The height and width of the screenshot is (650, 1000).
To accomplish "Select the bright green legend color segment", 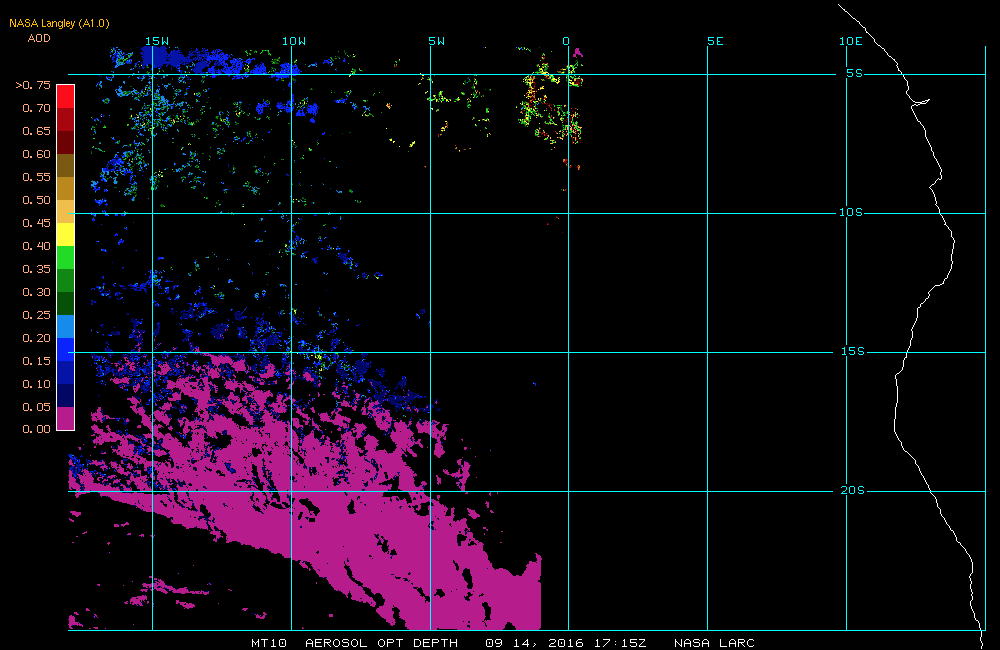I will pyautogui.click(x=66, y=257).
